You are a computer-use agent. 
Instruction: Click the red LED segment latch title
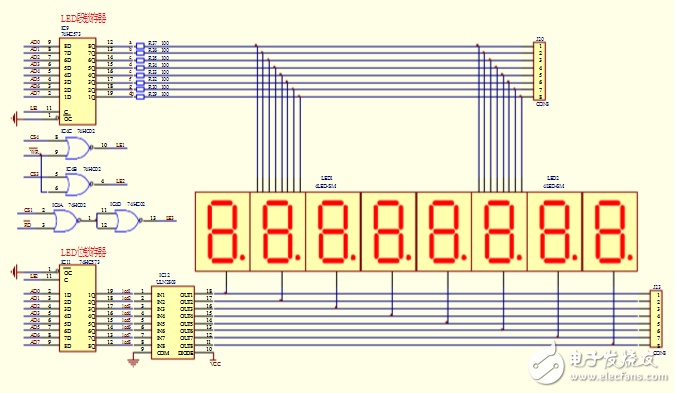tap(84, 19)
